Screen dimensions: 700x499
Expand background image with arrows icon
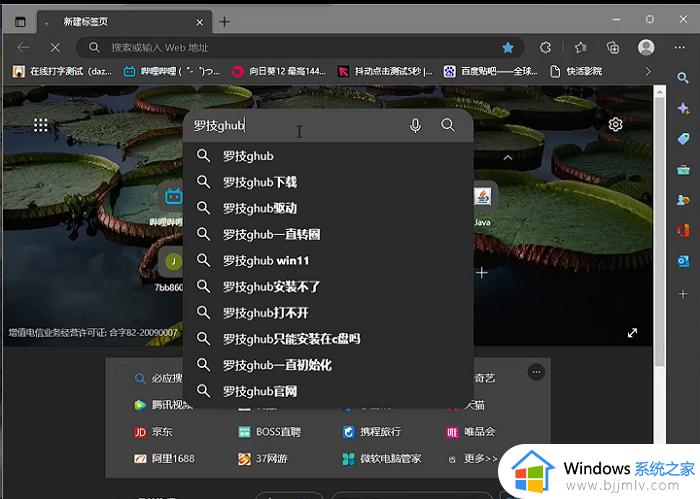click(632, 333)
